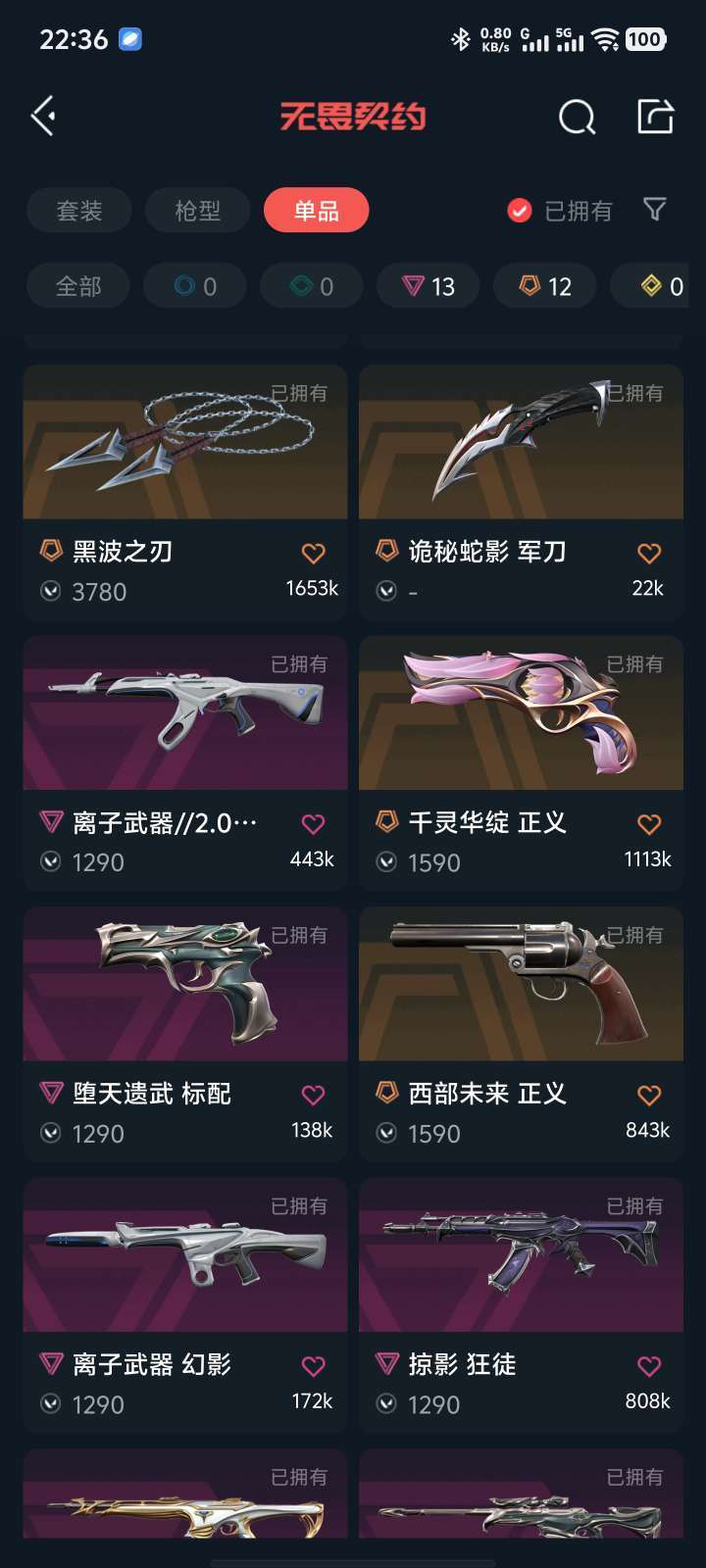Tap the 堕天遗武 标配 item name
This screenshot has width=706, height=1568.
152,1094
